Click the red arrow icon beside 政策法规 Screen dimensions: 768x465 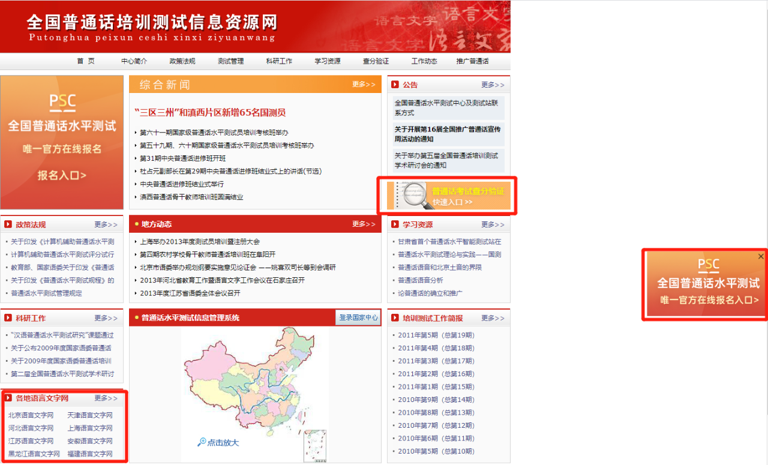[8, 225]
